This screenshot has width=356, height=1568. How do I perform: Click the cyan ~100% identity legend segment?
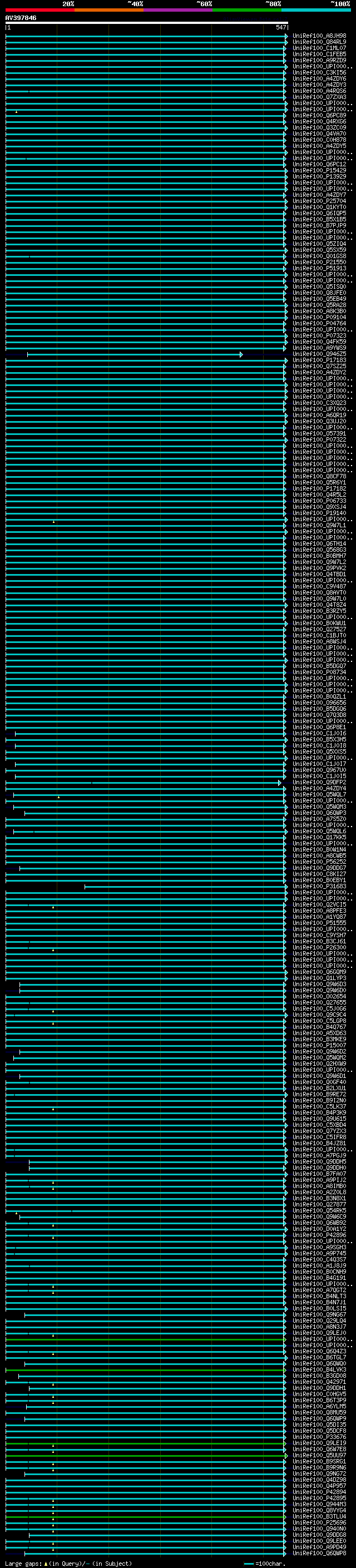(316, 10)
